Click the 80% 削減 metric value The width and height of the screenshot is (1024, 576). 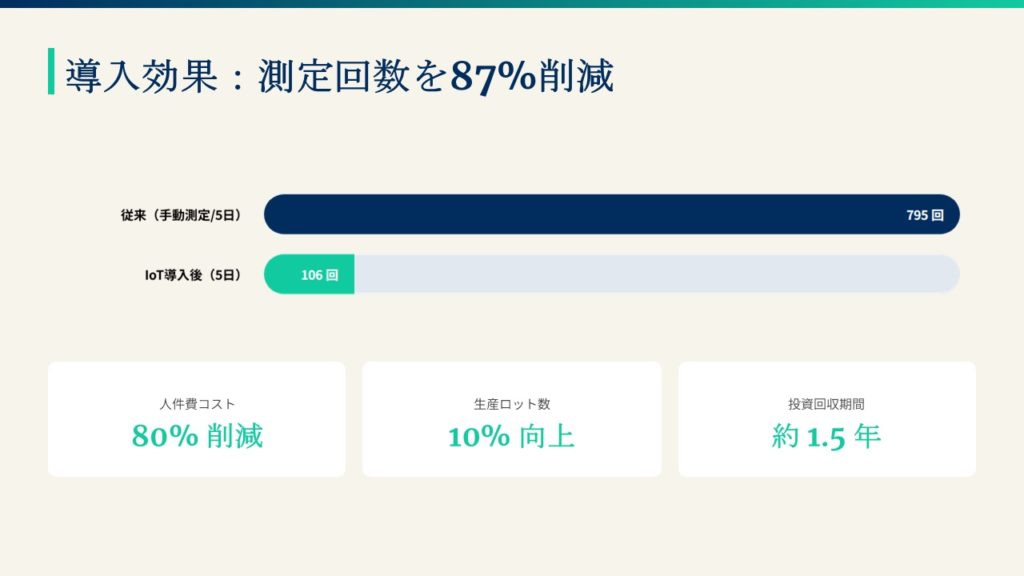pyautogui.click(x=197, y=436)
